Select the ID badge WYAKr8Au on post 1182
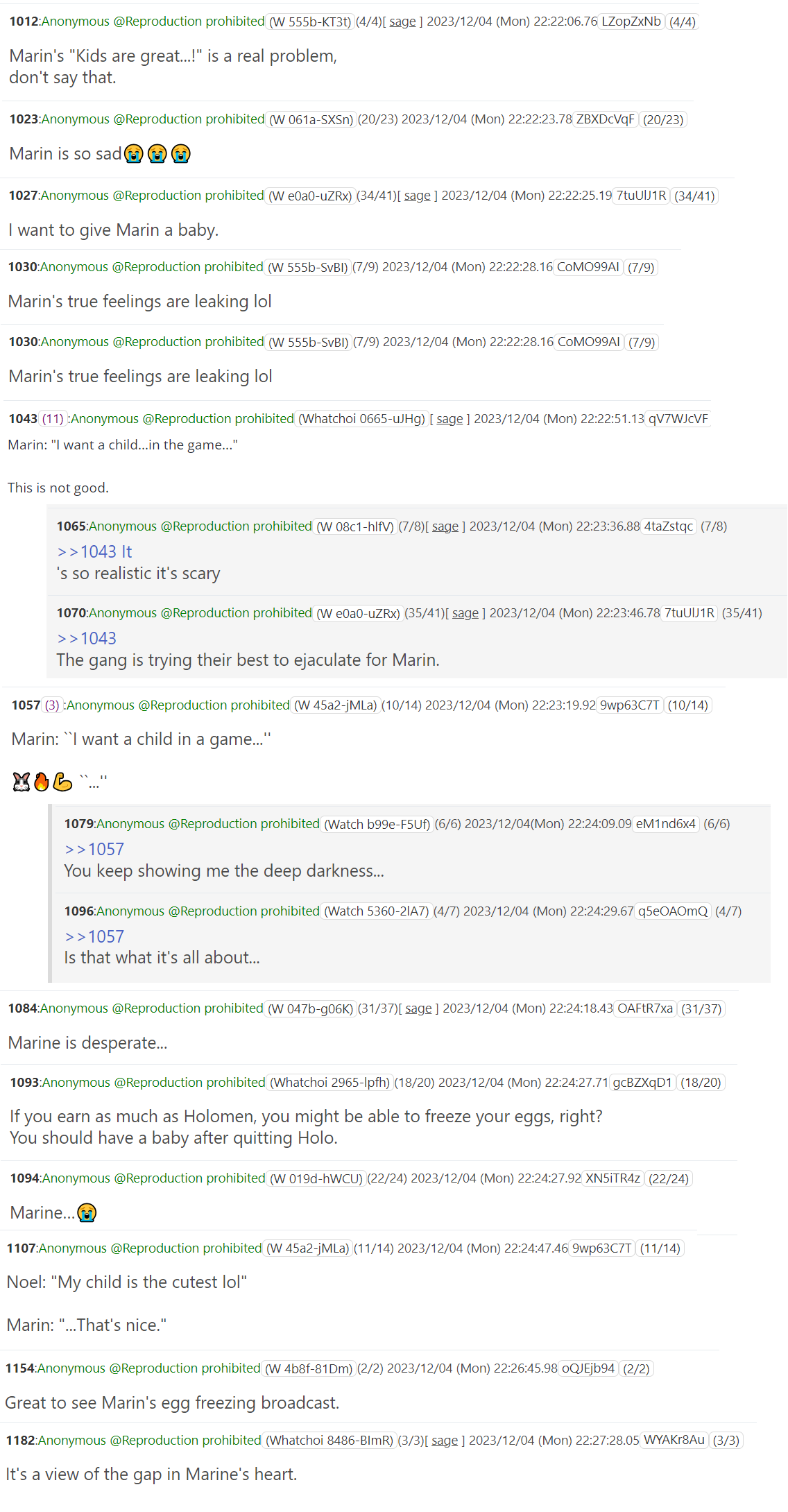The width and height of the screenshot is (788, 1512). 674,1441
